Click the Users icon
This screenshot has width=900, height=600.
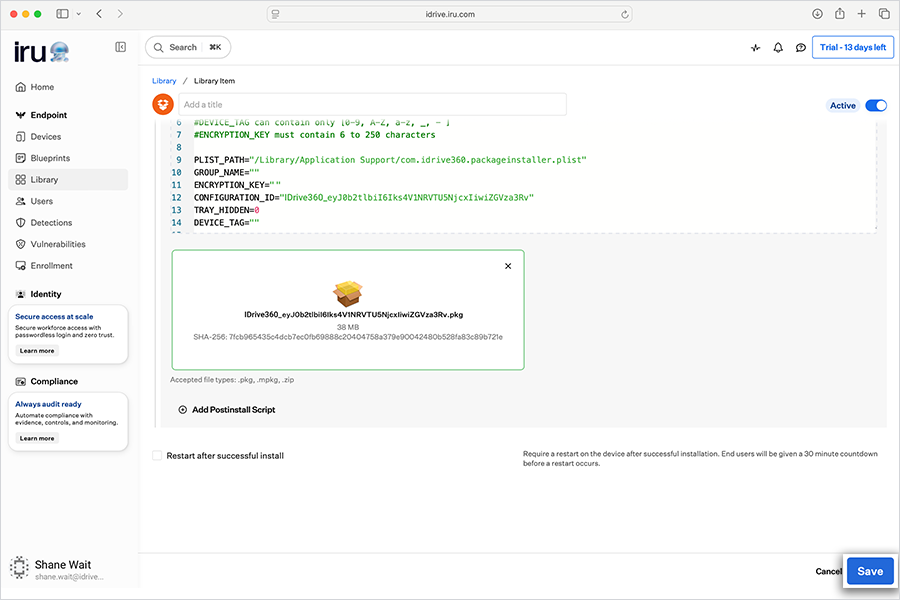coord(21,201)
